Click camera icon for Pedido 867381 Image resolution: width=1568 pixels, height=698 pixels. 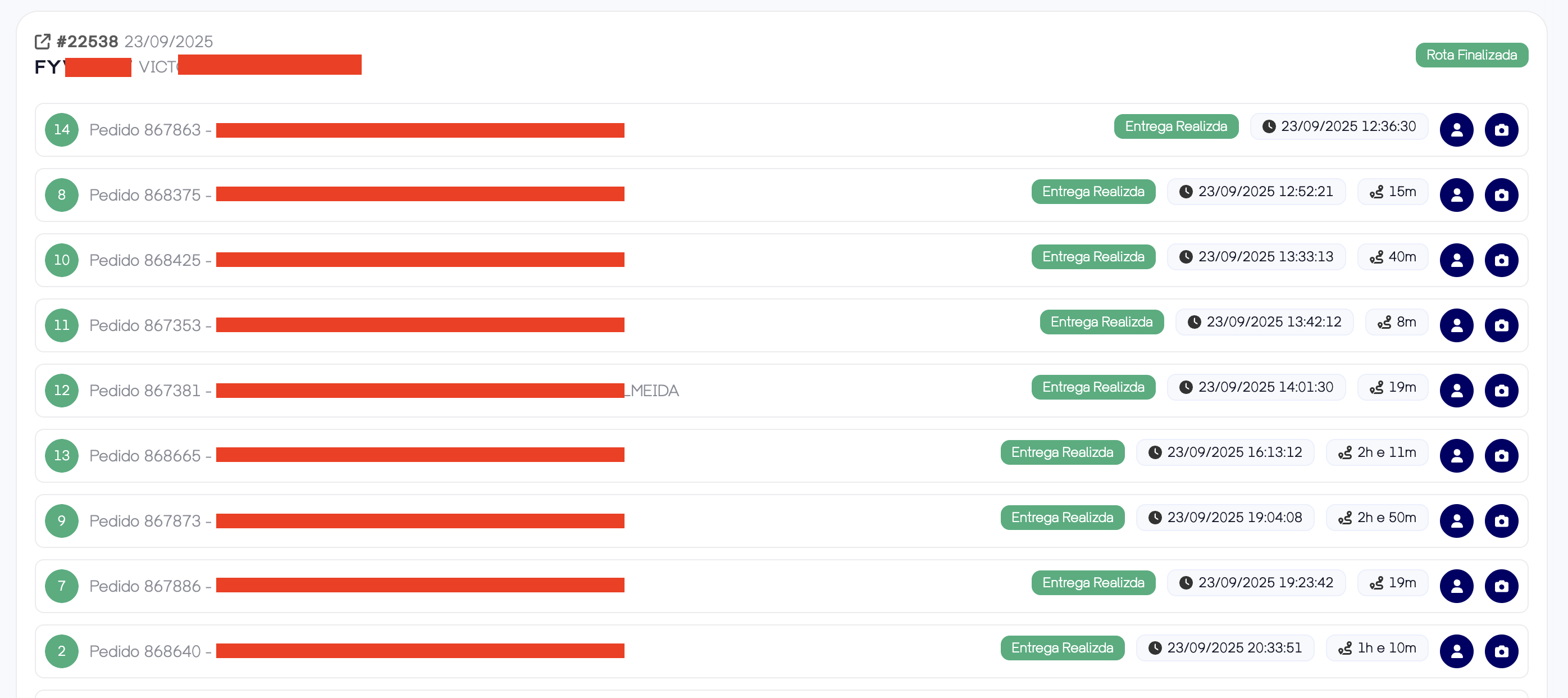pyautogui.click(x=1501, y=391)
